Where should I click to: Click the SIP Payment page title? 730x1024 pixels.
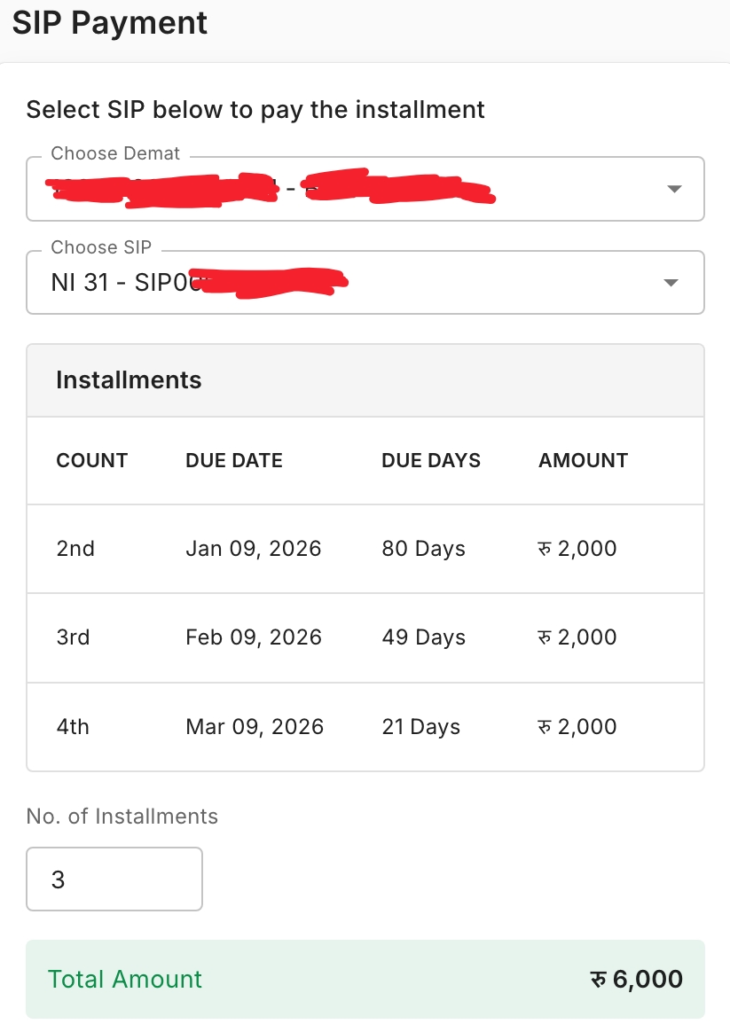110,24
